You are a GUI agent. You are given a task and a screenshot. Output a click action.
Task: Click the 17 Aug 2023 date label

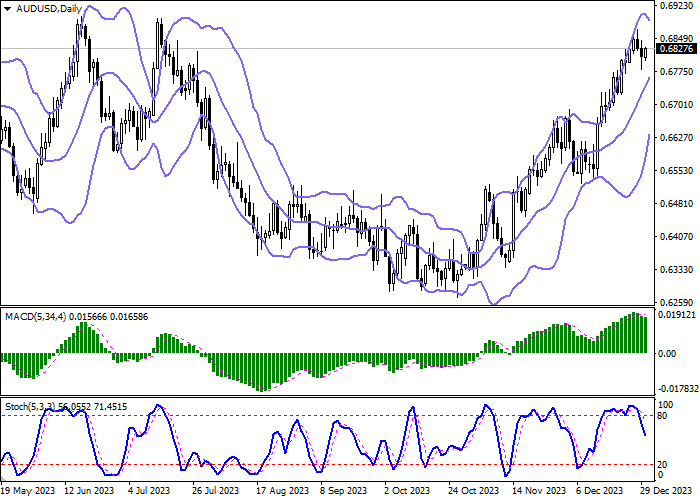coord(282,491)
